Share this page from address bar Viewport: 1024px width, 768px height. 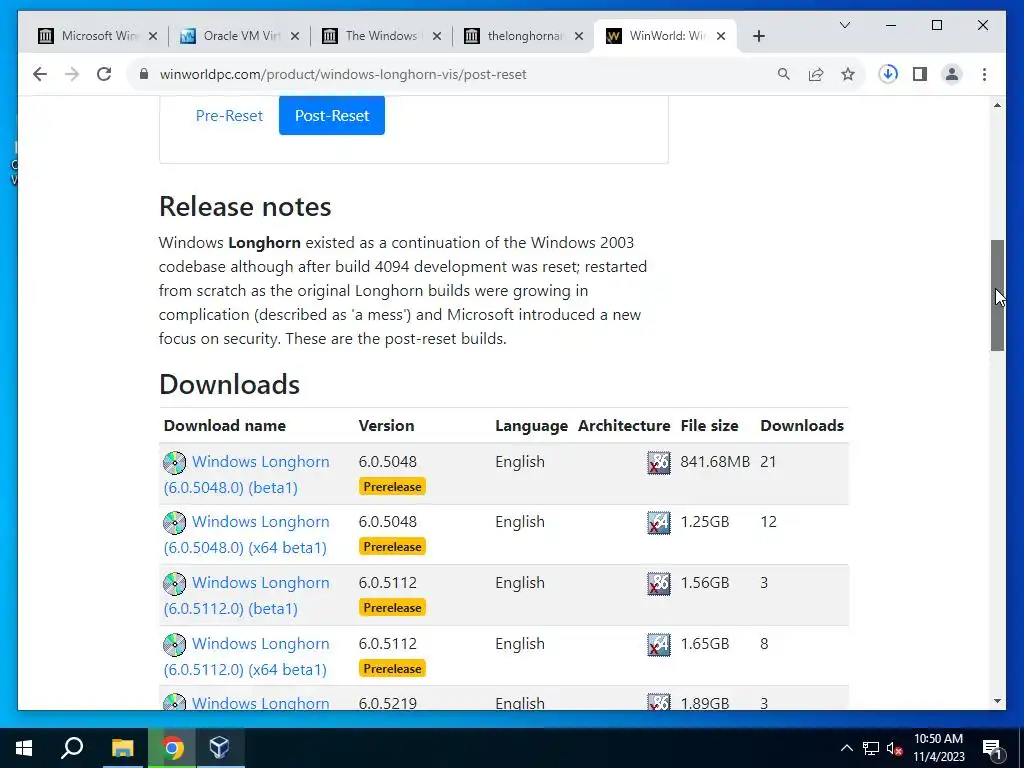coord(816,74)
